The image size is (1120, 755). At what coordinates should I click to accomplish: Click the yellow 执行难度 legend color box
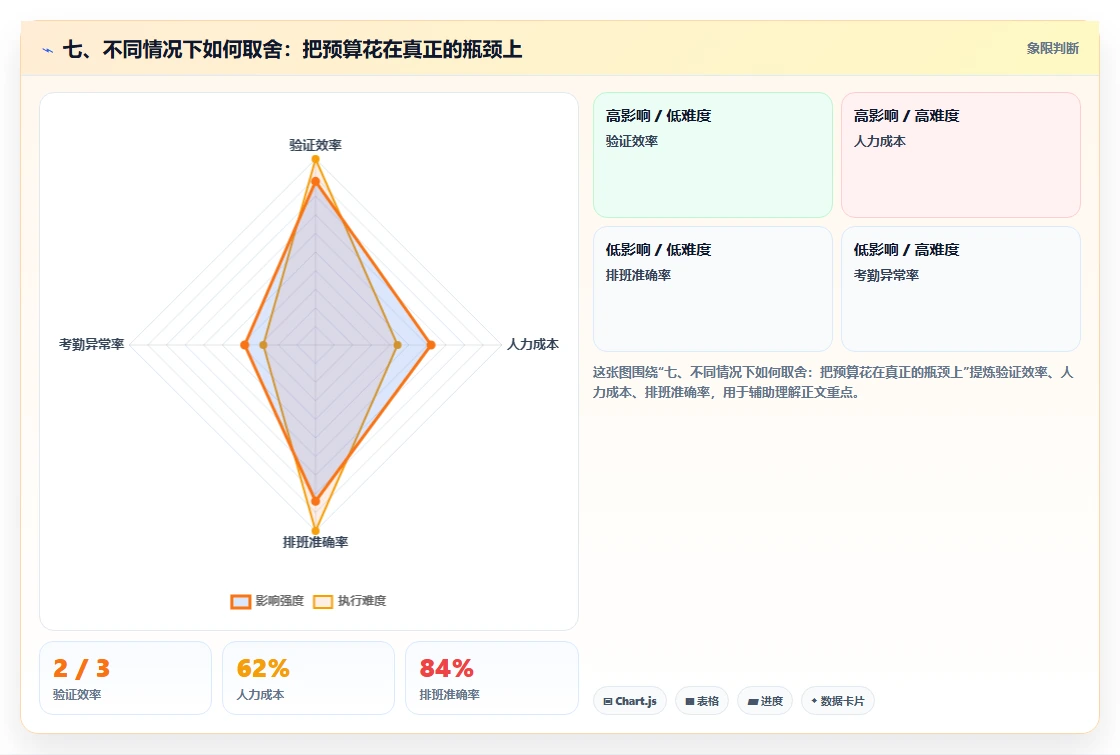323,601
